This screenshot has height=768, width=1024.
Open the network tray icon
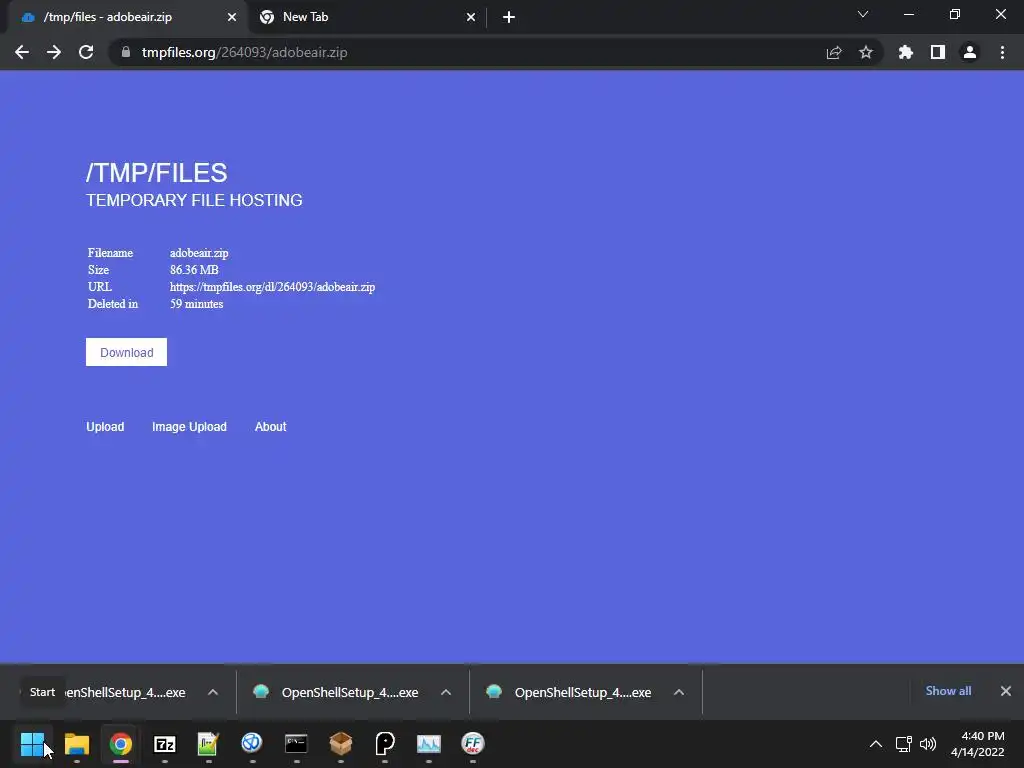tap(904, 744)
